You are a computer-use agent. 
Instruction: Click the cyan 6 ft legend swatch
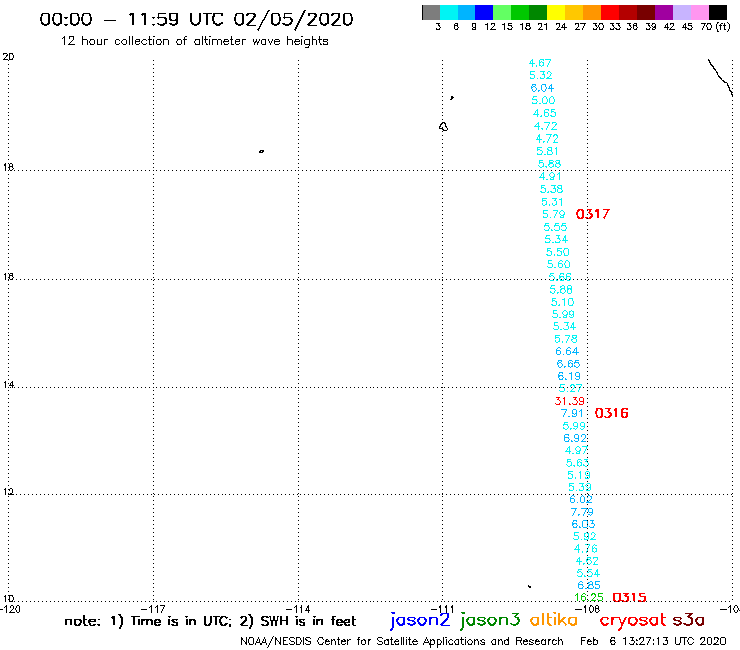(x=448, y=12)
